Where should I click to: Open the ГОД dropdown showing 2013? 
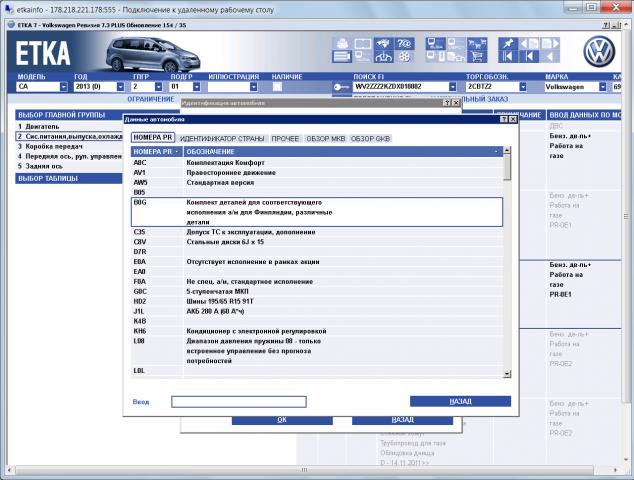[120, 87]
